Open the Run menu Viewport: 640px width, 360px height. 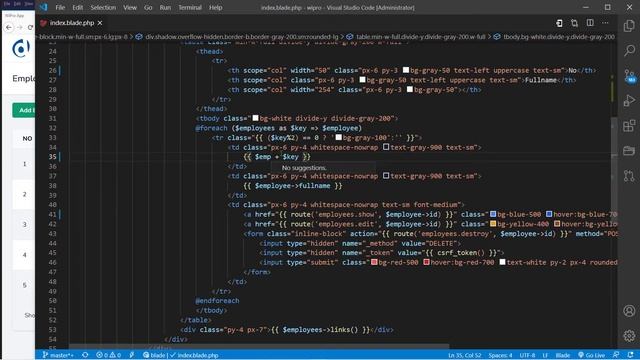point(165,7)
